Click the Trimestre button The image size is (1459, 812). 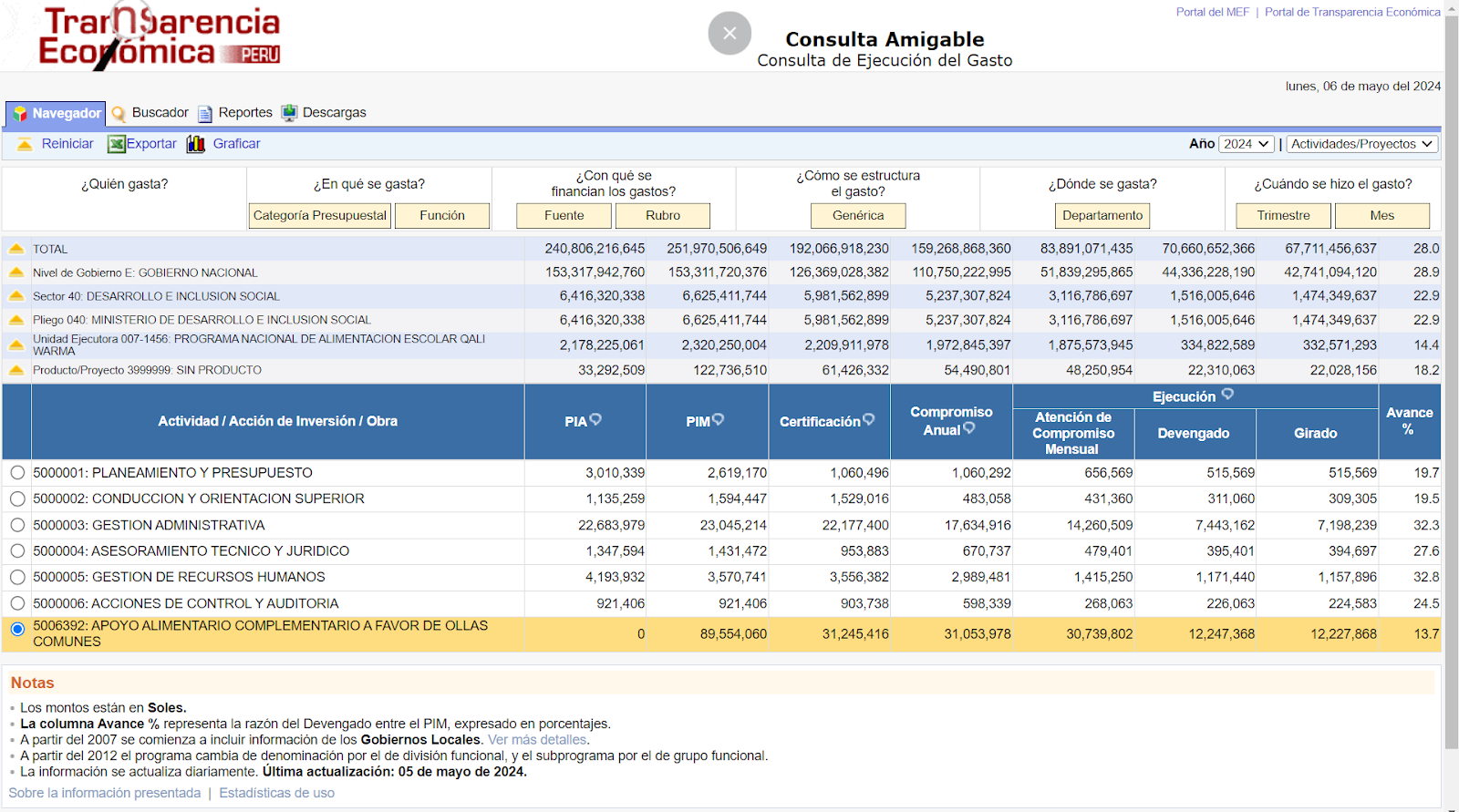coord(1284,216)
